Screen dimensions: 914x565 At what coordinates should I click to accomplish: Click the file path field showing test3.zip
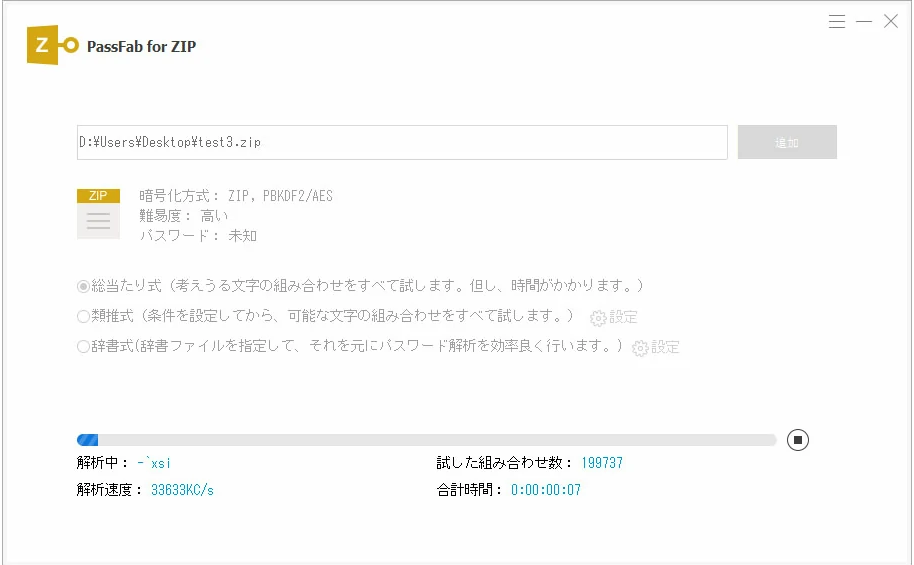tap(402, 142)
